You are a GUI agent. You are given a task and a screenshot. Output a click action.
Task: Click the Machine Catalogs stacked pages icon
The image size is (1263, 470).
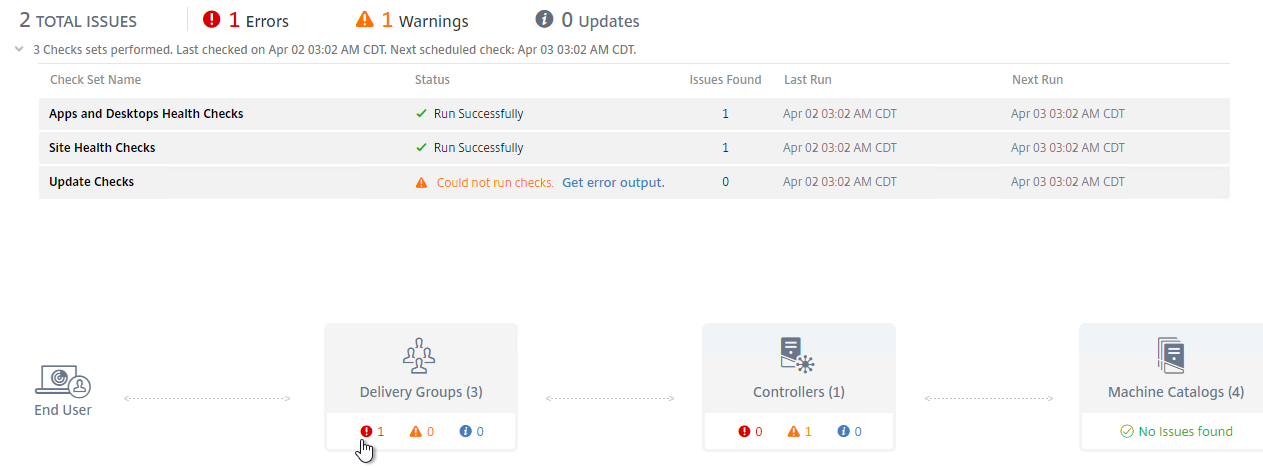(1171, 355)
